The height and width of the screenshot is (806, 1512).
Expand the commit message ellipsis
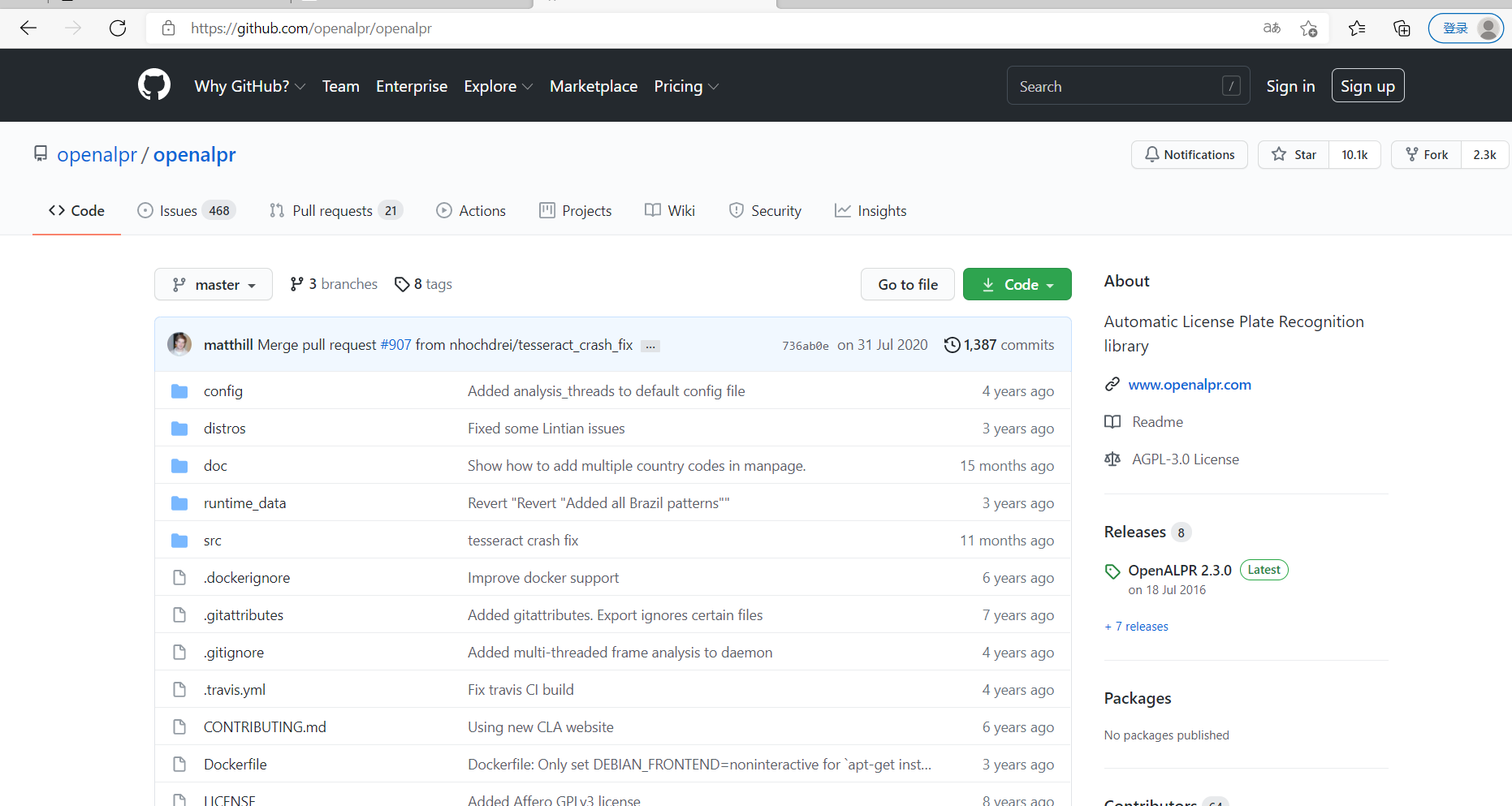[x=650, y=346]
